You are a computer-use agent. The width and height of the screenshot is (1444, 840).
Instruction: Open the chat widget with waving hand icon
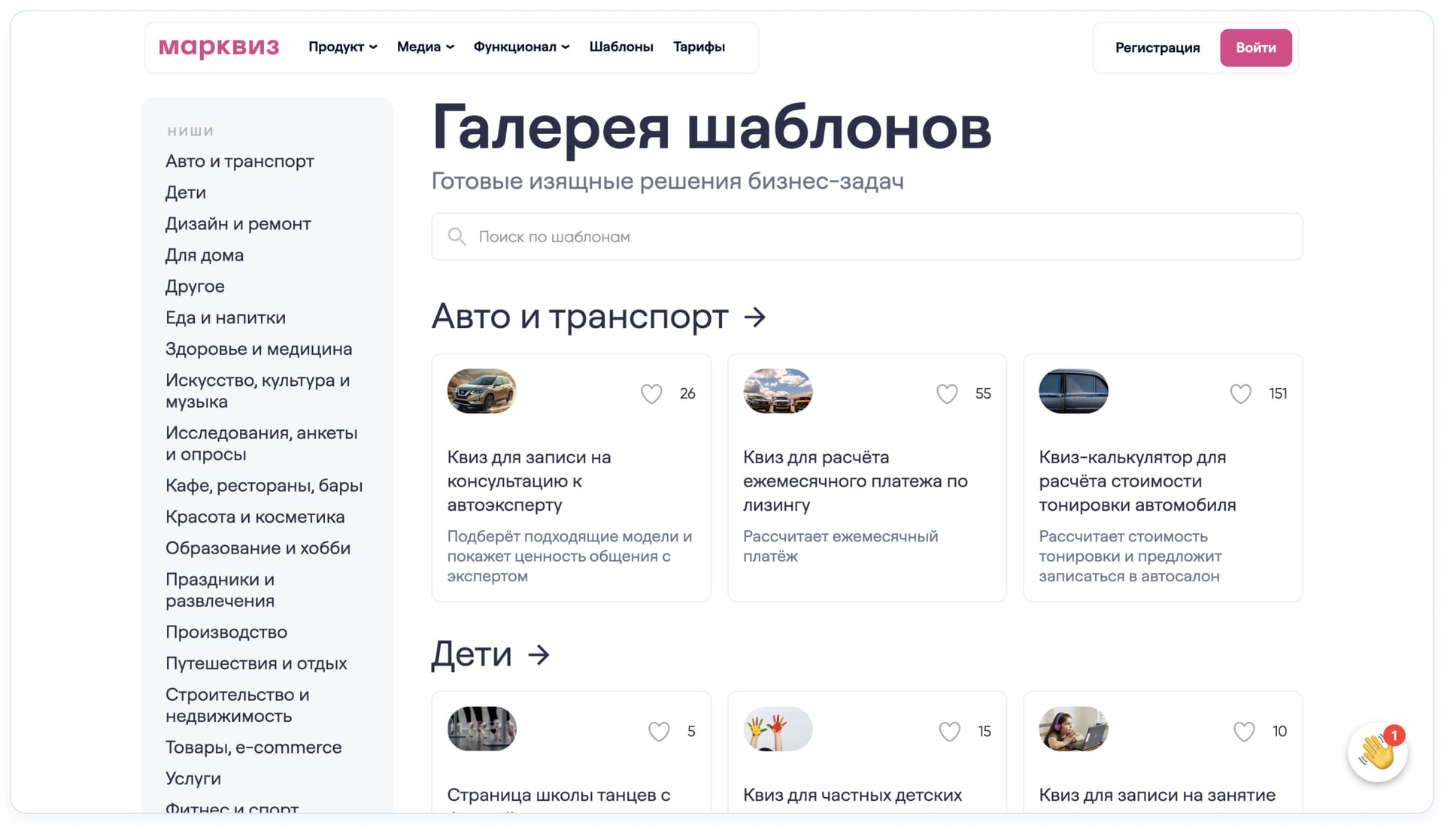click(1376, 752)
